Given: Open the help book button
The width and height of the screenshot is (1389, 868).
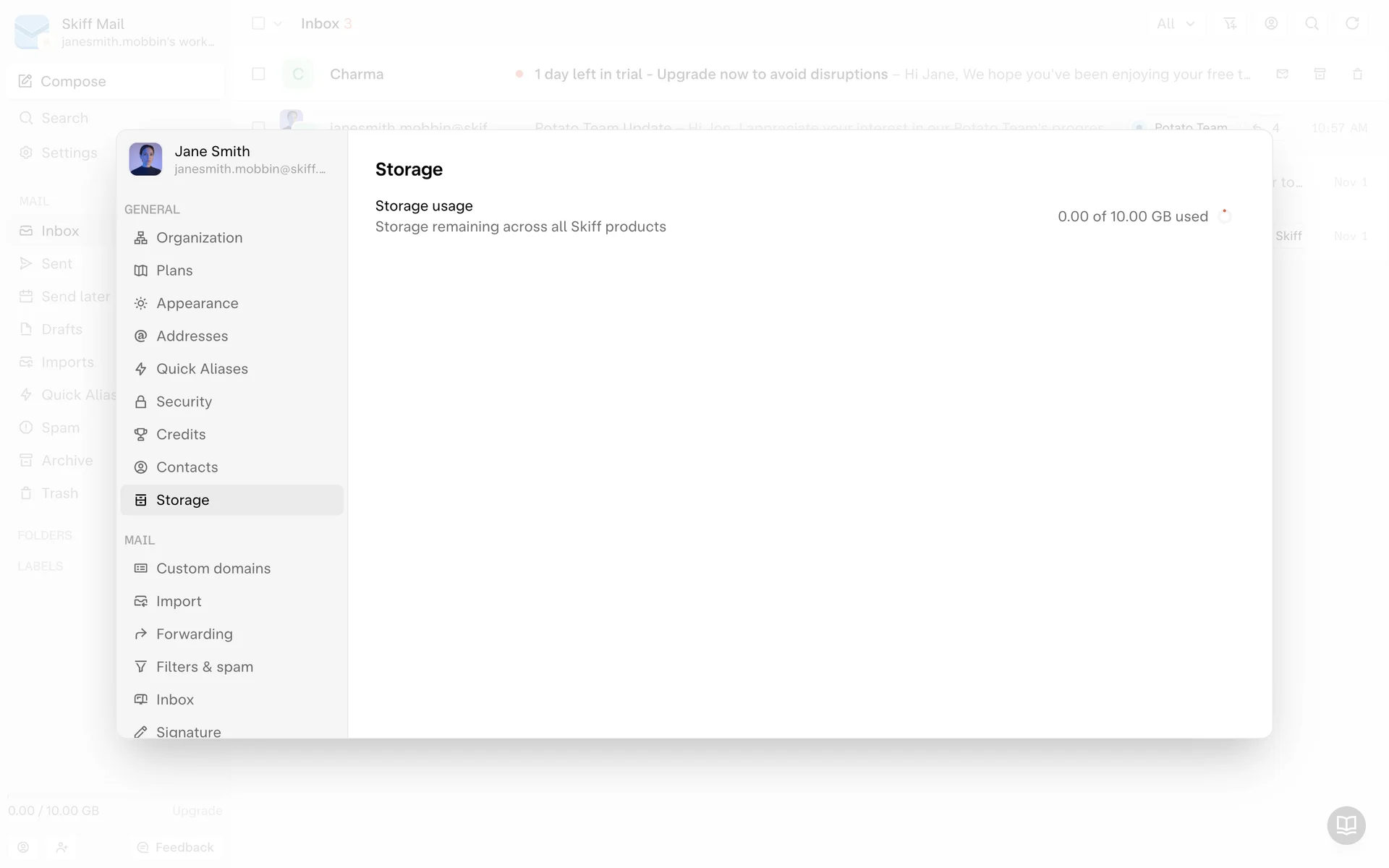Looking at the screenshot, I should click(x=1346, y=825).
